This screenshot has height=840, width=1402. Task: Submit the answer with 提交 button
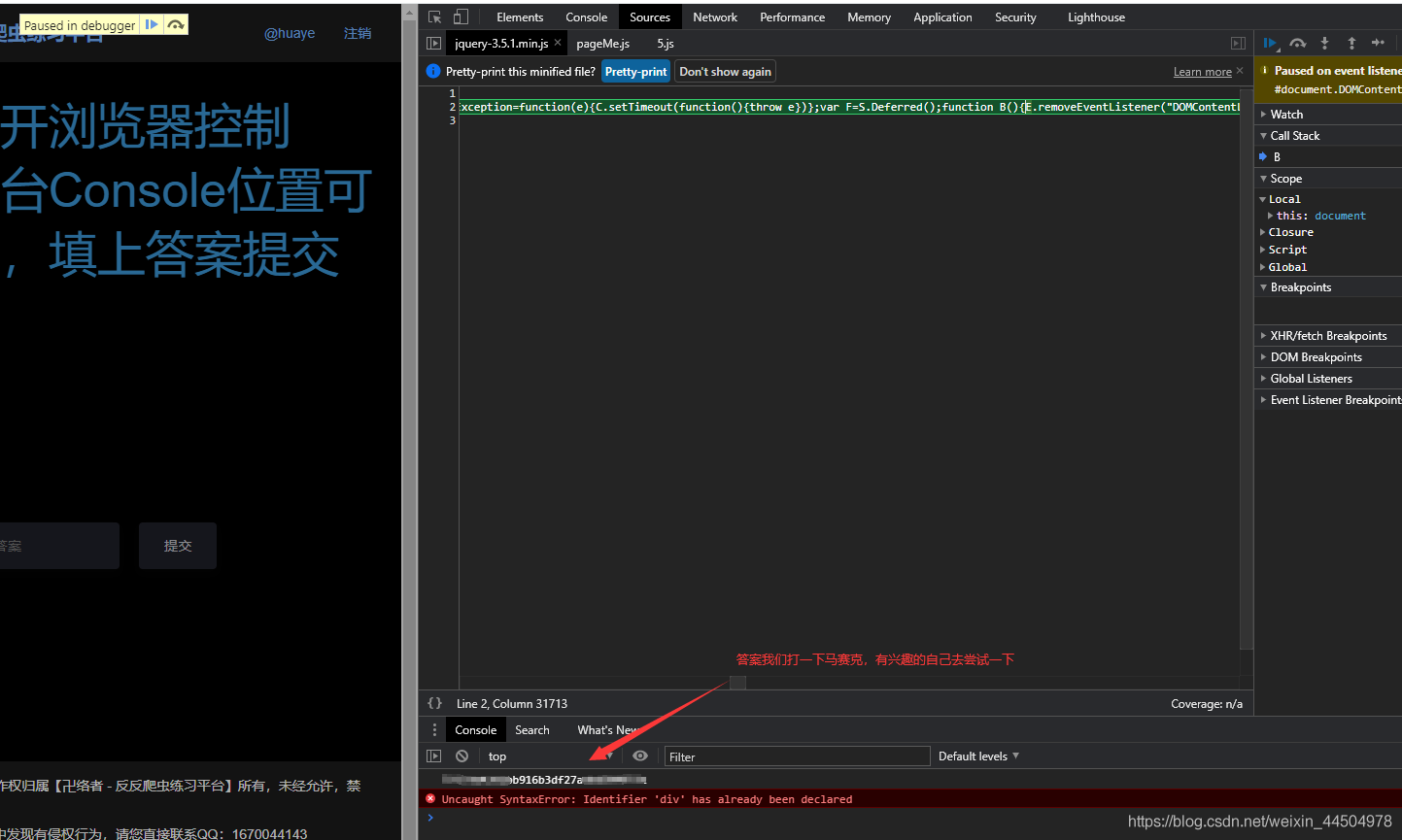(178, 546)
